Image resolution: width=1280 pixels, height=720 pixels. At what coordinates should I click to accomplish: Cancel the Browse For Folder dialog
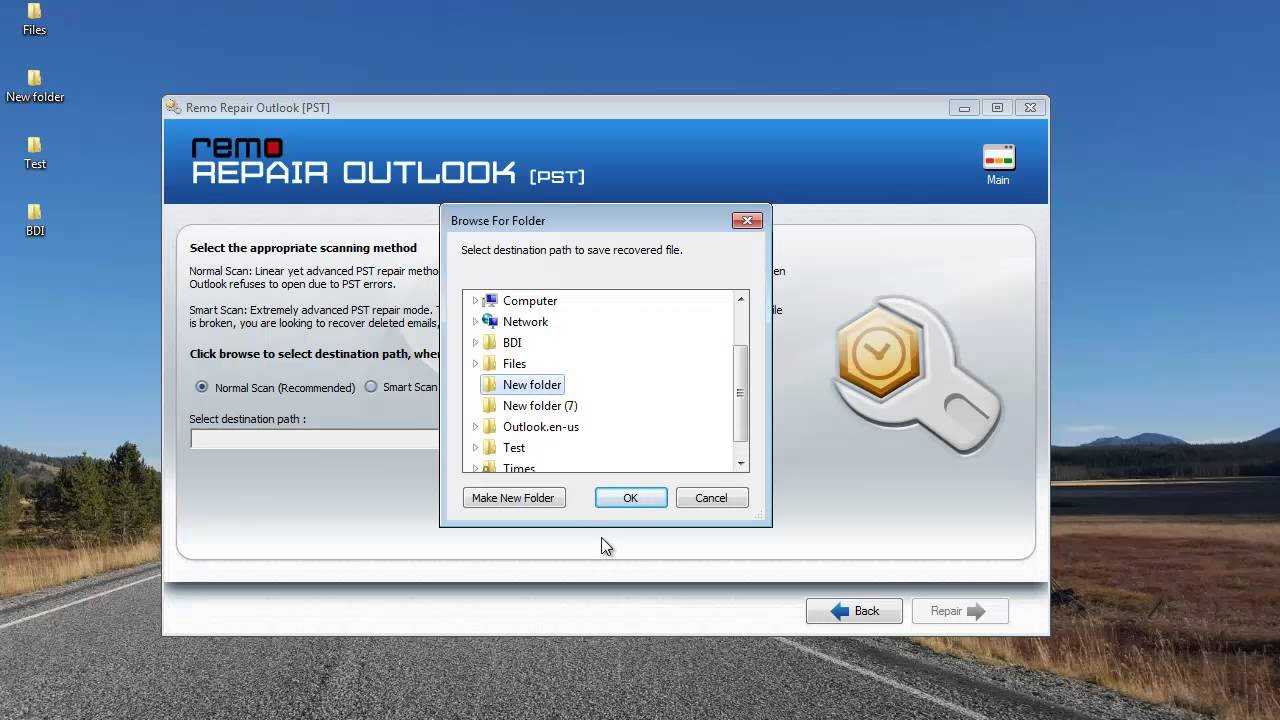pyautogui.click(x=712, y=498)
